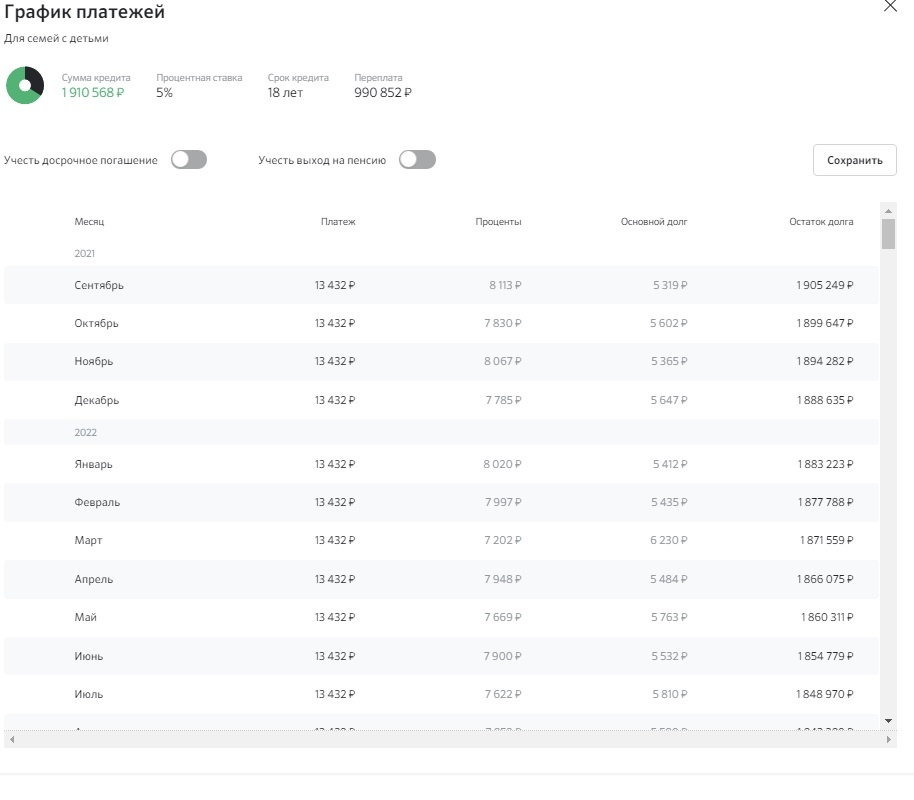Click the Месяц column header
This screenshot has width=914, height=800.
tap(89, 222)
